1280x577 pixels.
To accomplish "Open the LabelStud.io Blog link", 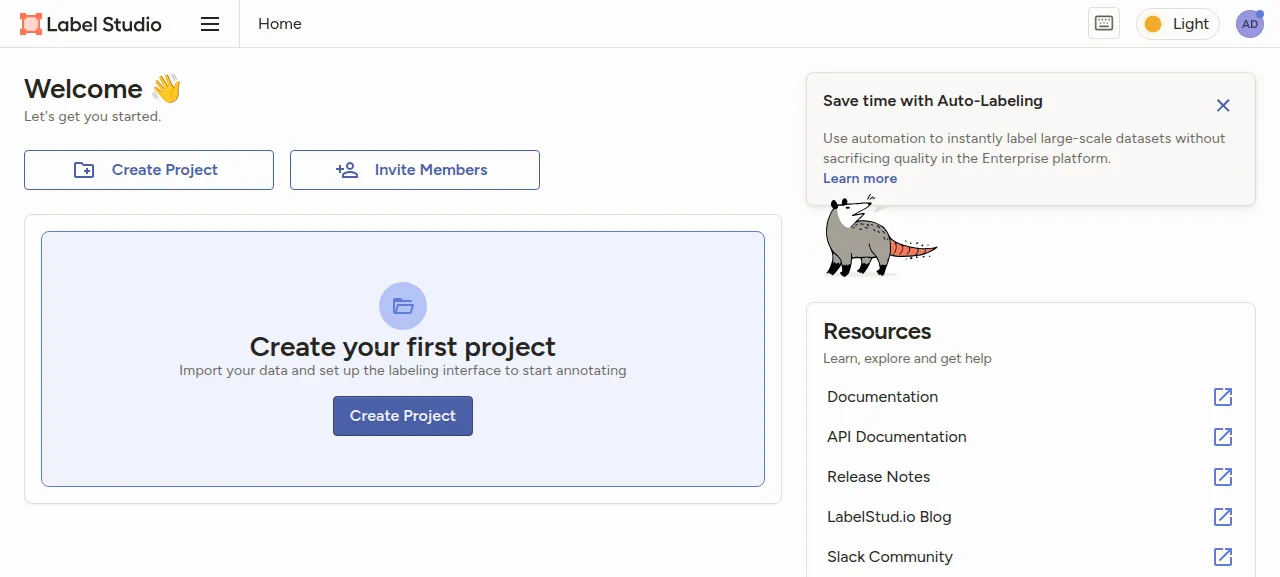I will tap(889, 517).
